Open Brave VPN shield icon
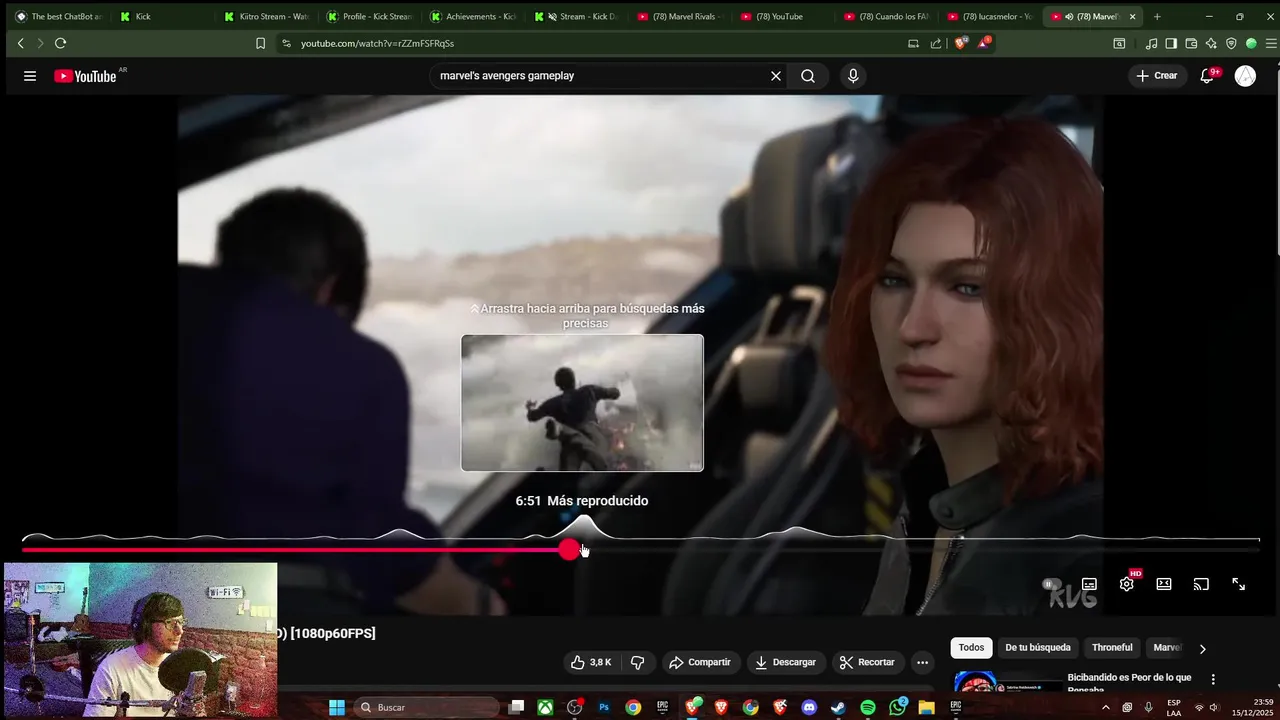This screenshot has width=1280, height=720. tap(1231, 43)
